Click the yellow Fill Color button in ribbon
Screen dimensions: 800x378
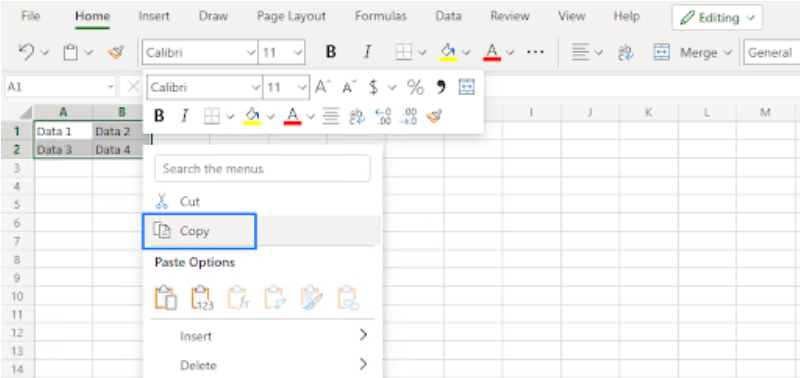tap(448, 52)
